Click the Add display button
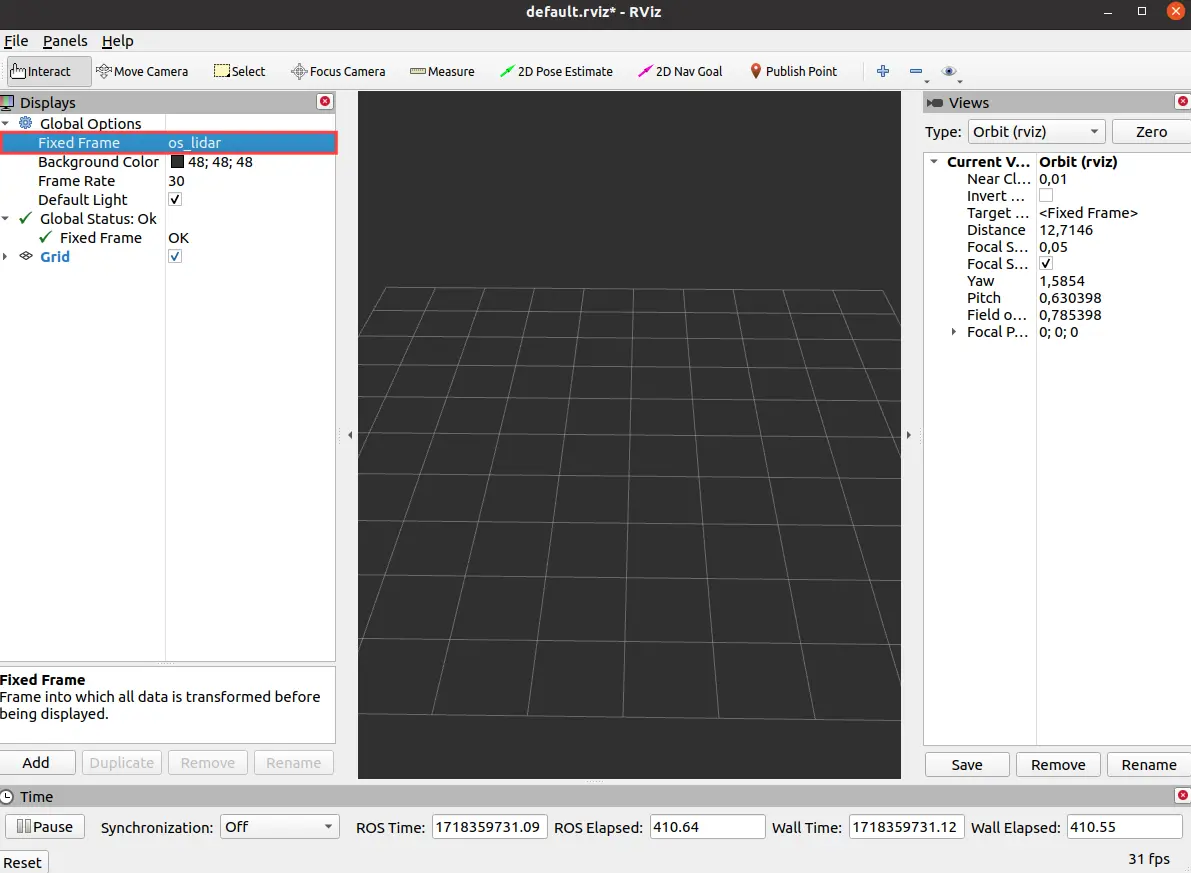Viewport: 1191px width, 873px height. (36, 763)
